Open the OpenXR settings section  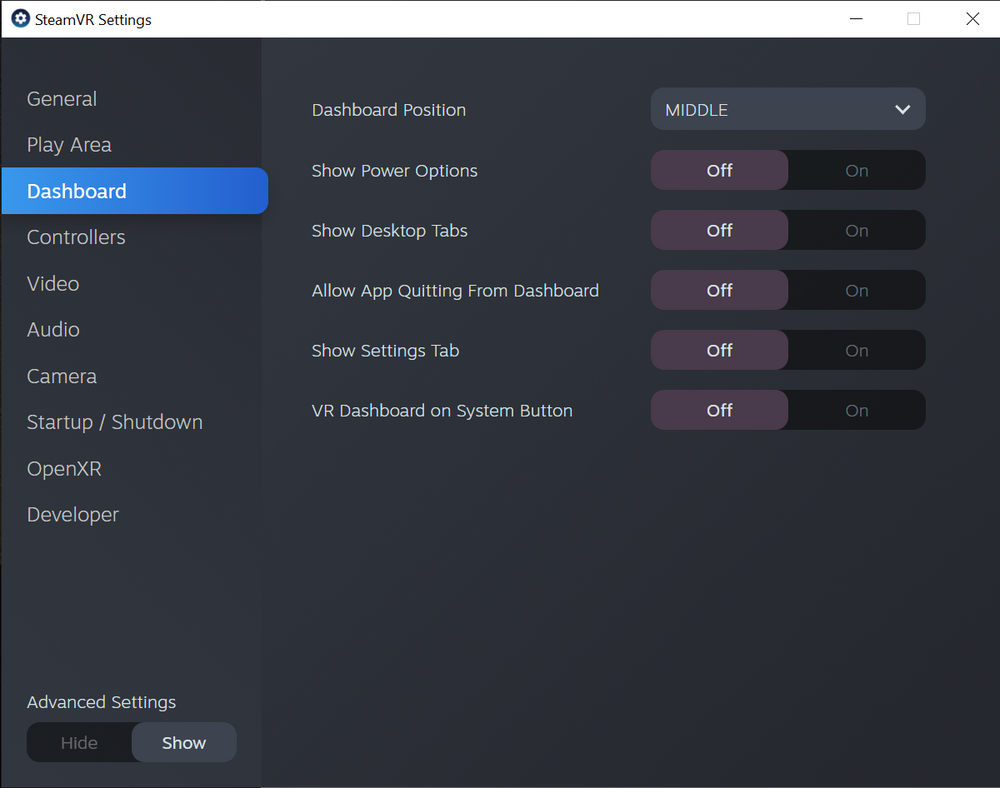(x=64, y=468)
